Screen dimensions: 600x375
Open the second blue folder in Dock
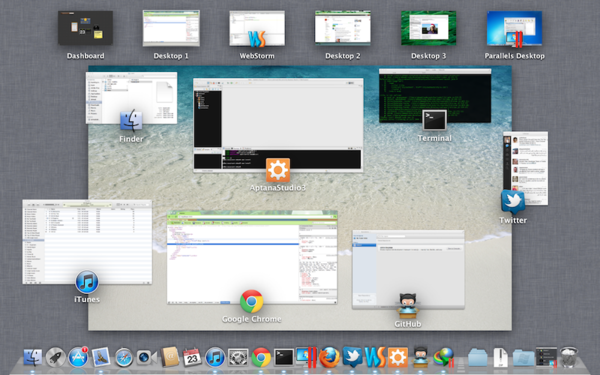pos(523,357)
